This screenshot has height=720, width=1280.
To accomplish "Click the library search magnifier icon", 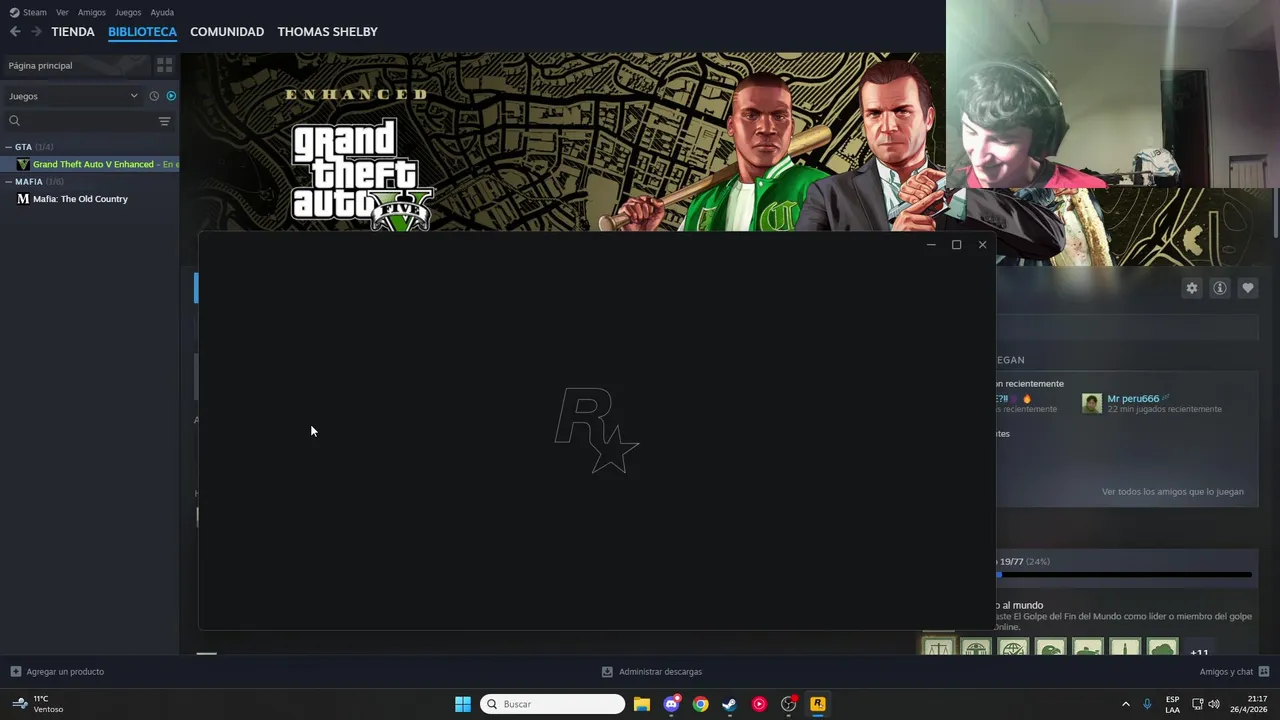I will 14,121.
